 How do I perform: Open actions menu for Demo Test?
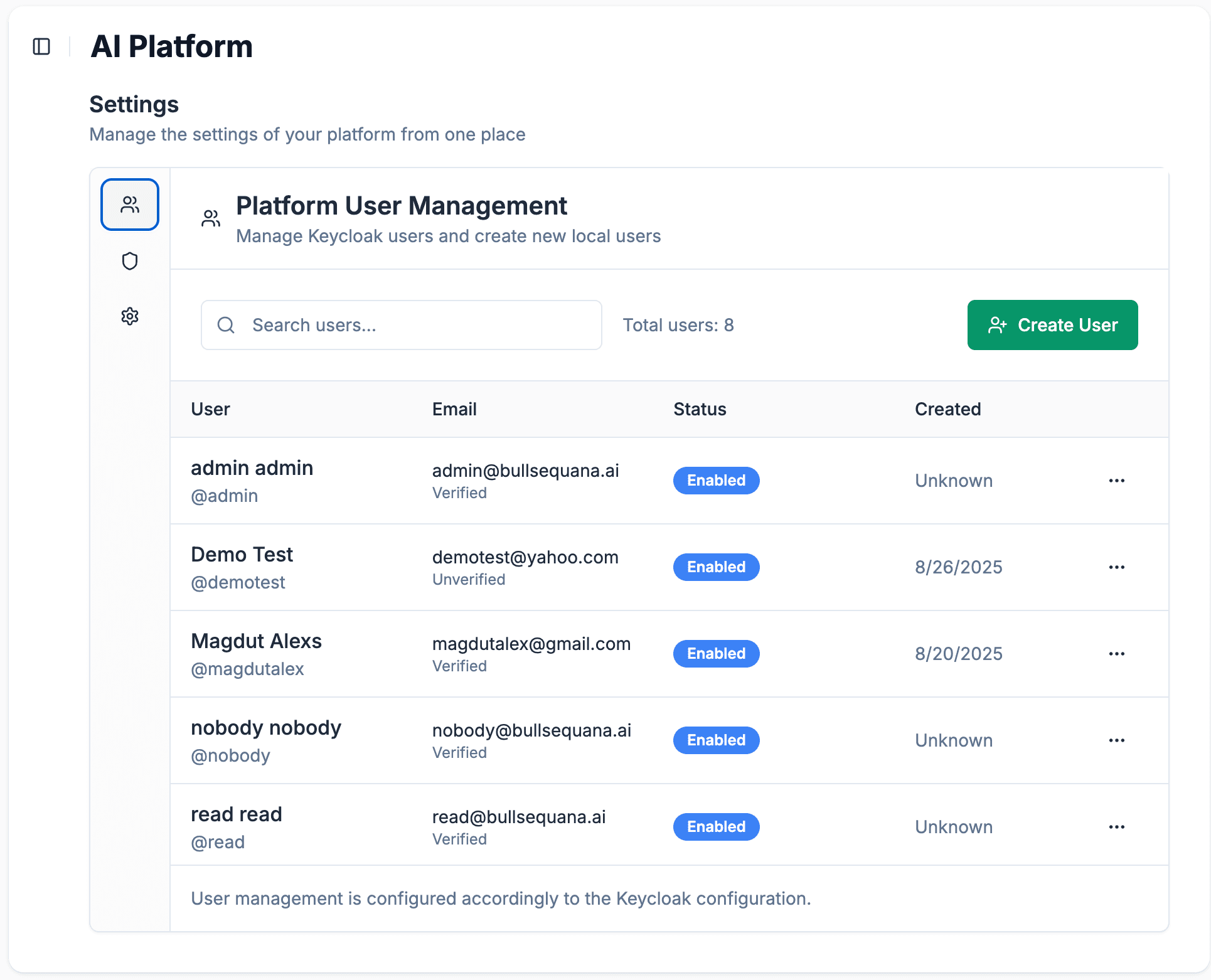pos(1116,567)
